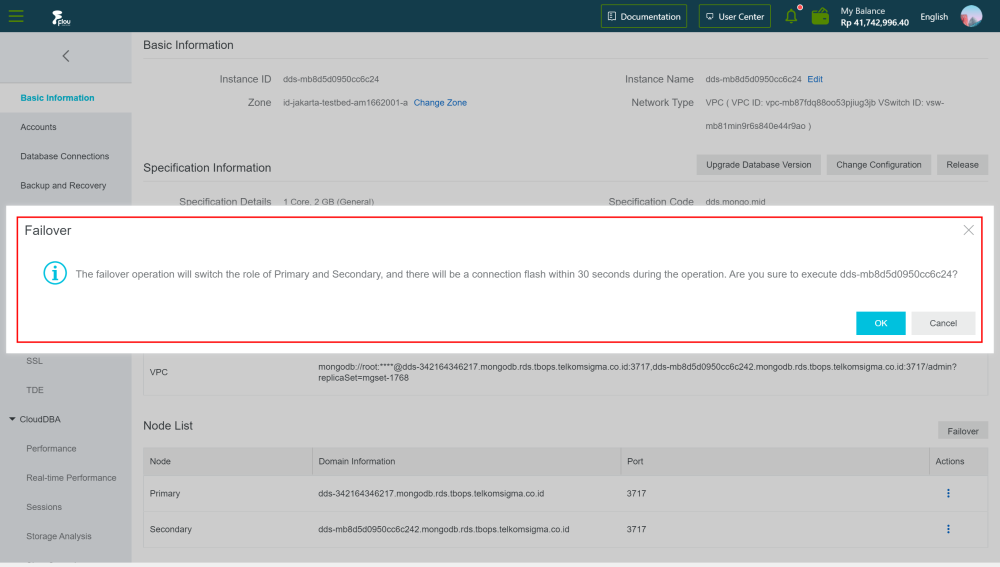
Task: Click the VPC row label
Action: coord(159,372)
